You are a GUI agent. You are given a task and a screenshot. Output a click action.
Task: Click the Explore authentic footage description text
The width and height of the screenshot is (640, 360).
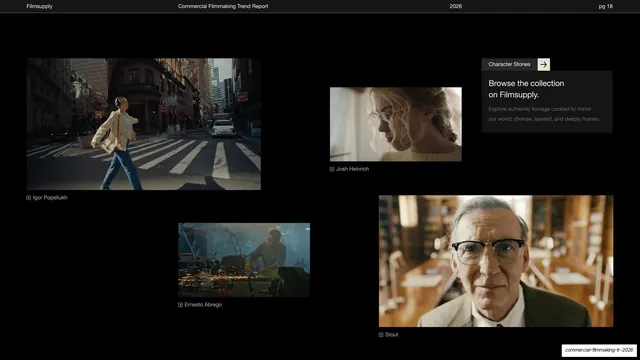point(544,114)
